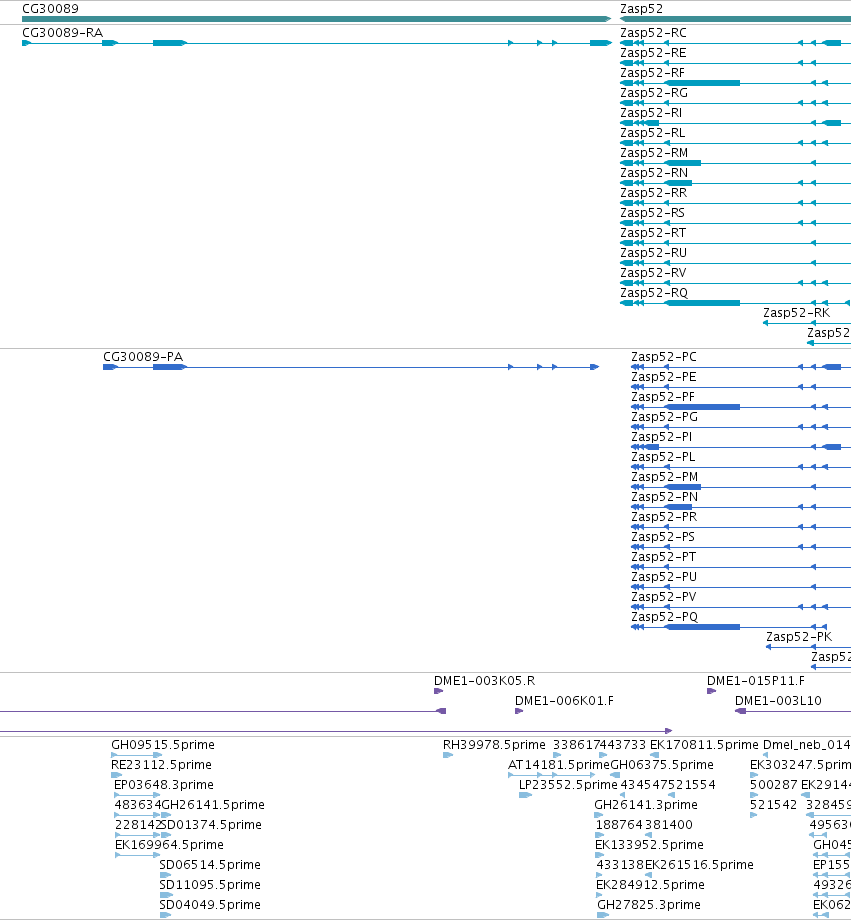The width and height of the screenshot is (851, 920).
Task: Select transcript Zasp52-RM
Action: tap(654, 153)
